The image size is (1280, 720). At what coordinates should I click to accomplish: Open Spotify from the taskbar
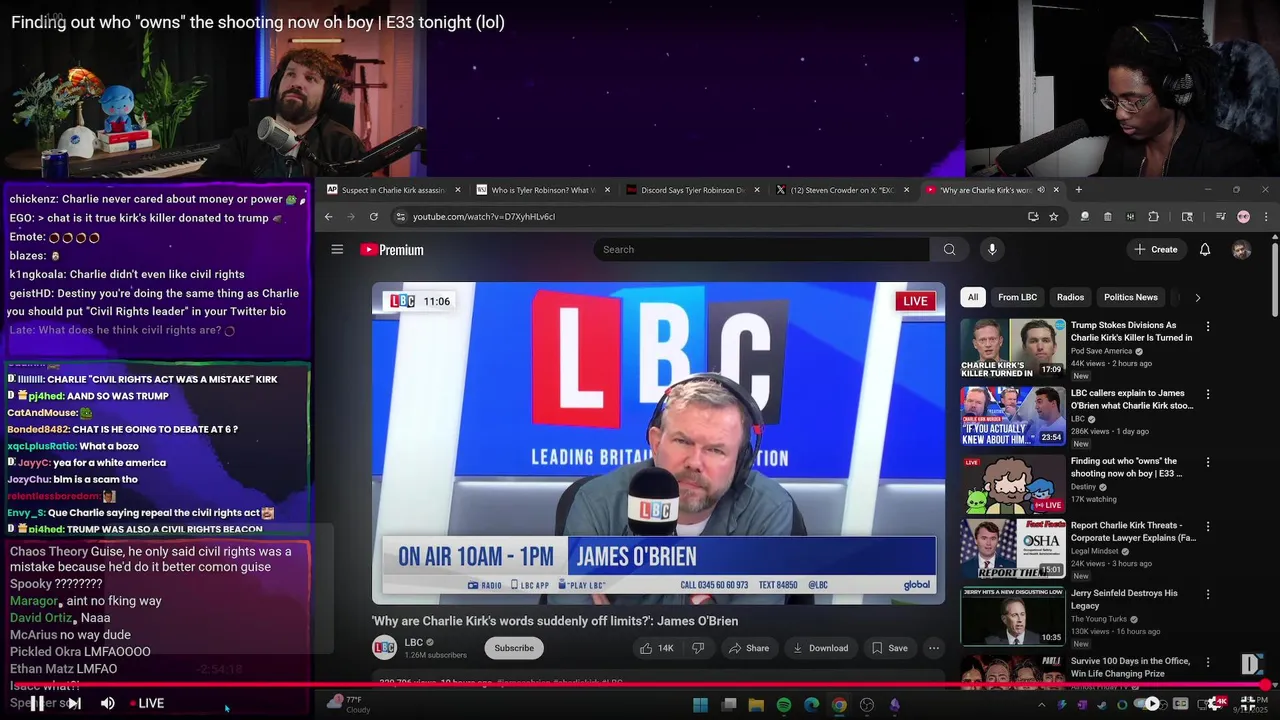[783, 705]
